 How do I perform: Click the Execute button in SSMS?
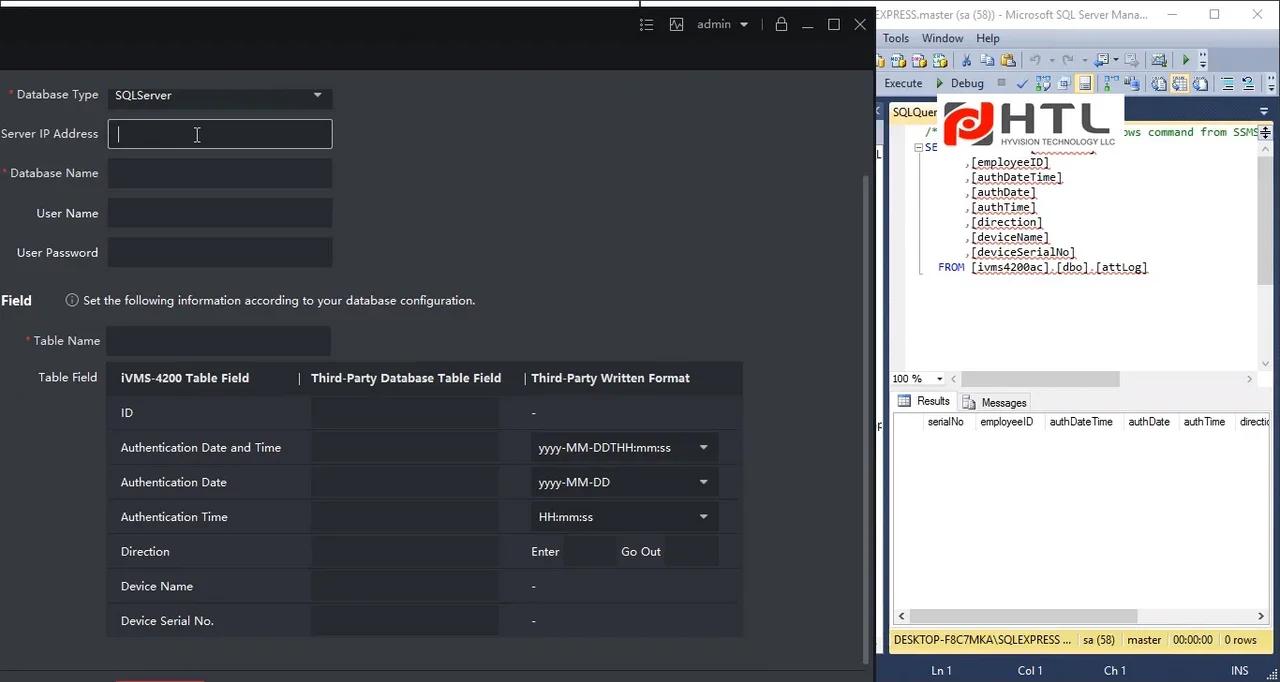point(902,83)
